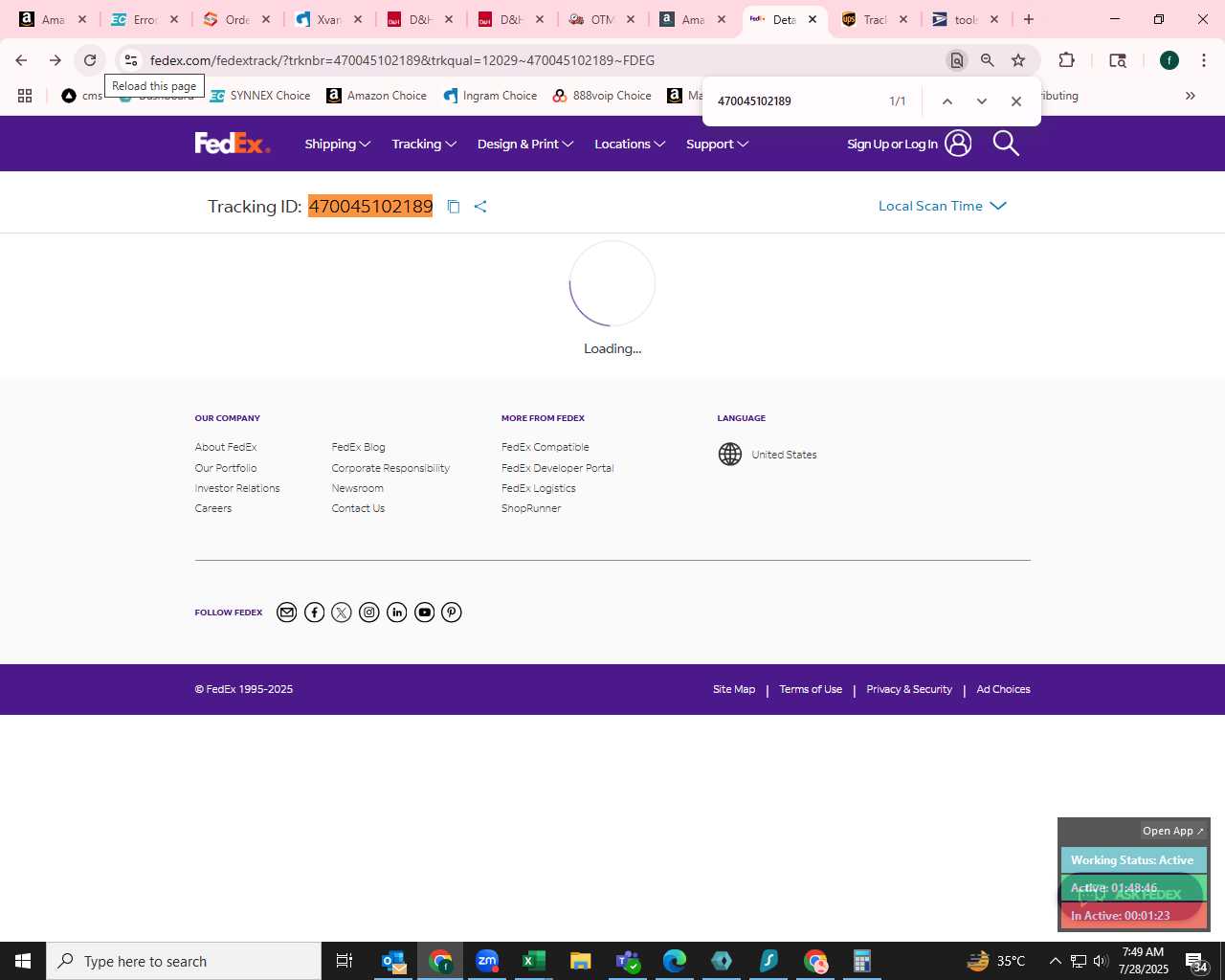Open the Privacy & Security link
1225x980 pixels.
[909, 689]
